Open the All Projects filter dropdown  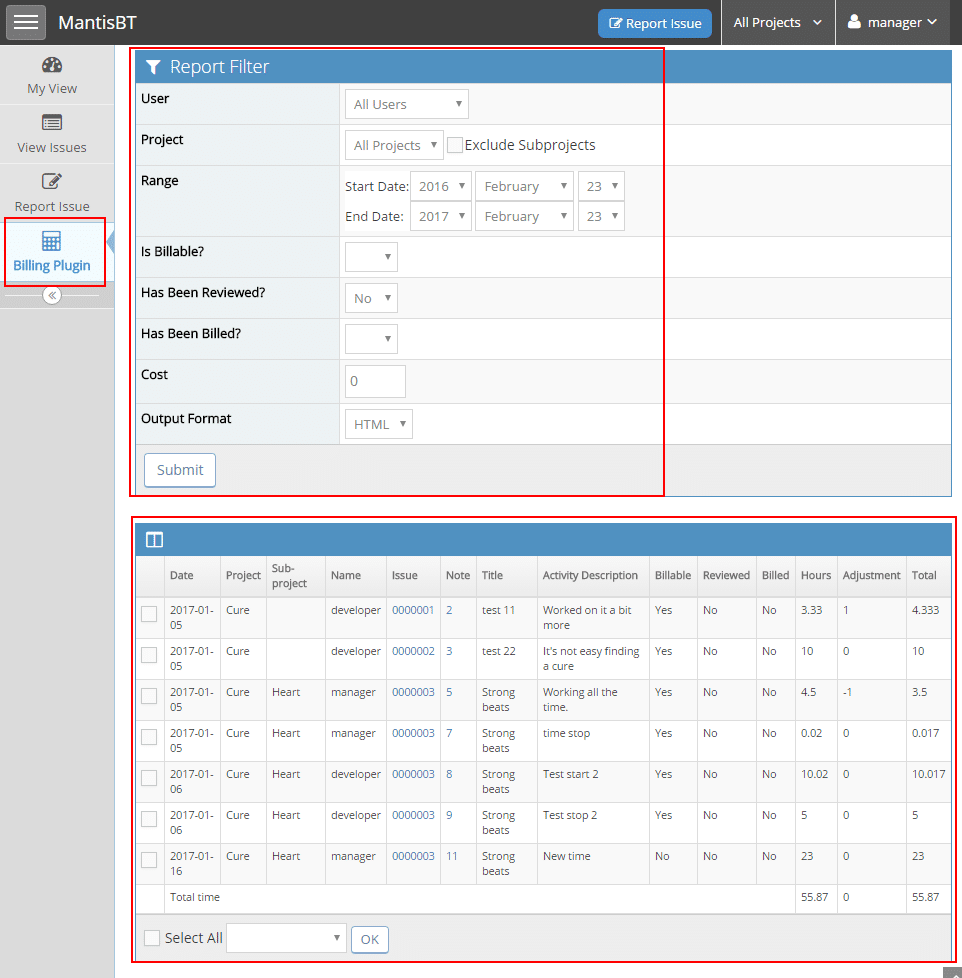coord(394,145)
